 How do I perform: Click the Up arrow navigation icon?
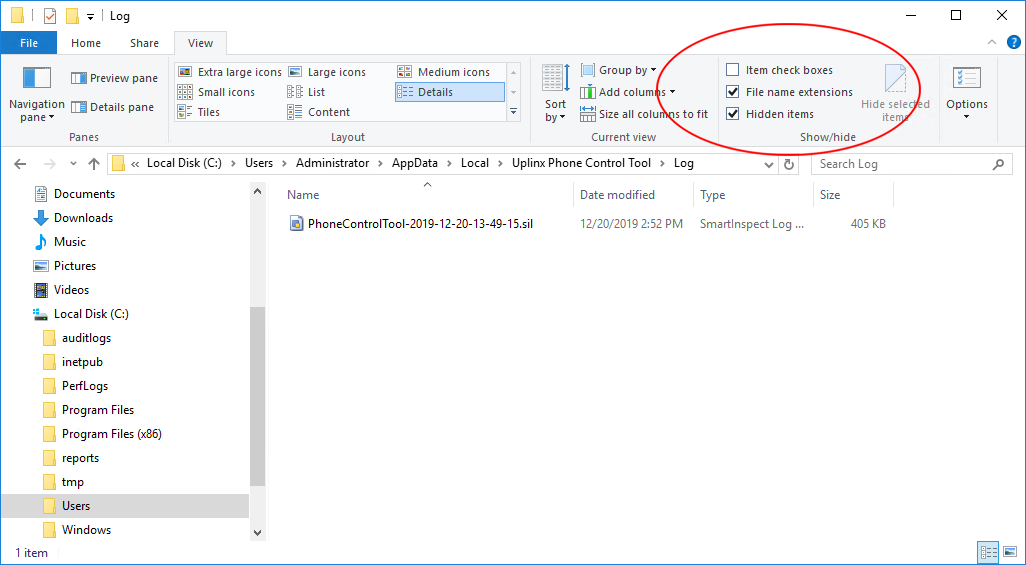click(x=94, y=164)
